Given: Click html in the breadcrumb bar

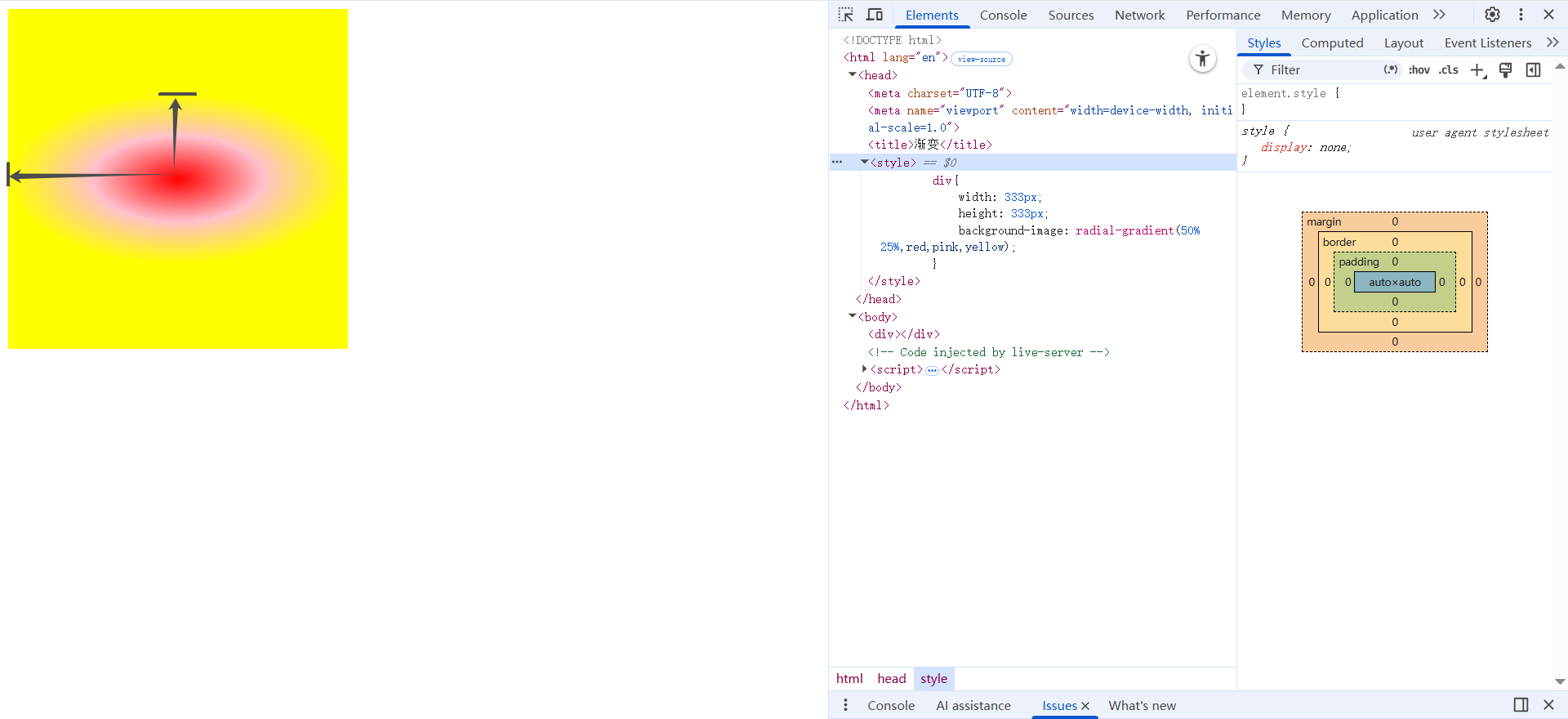Looking at the screenshot, I should [x=849, y=679].
